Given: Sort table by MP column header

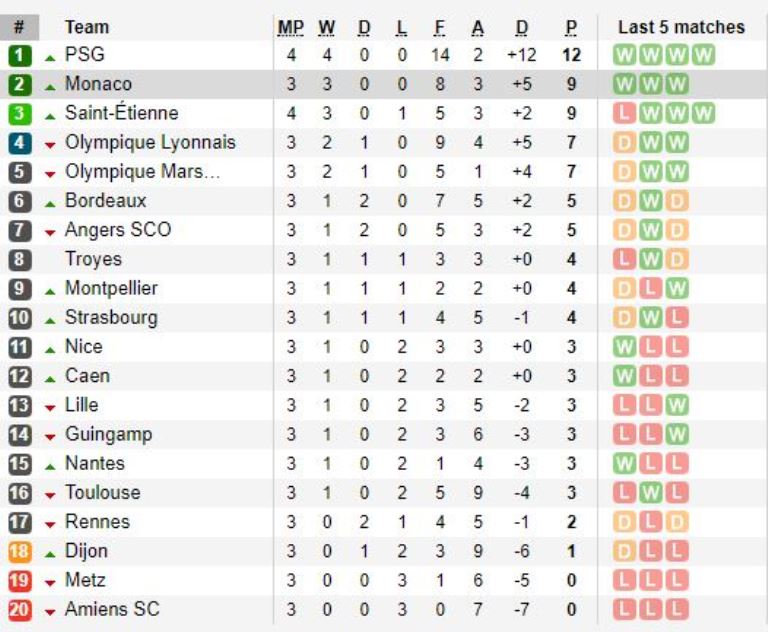Looking at the screenshot, I should [291, 27].
